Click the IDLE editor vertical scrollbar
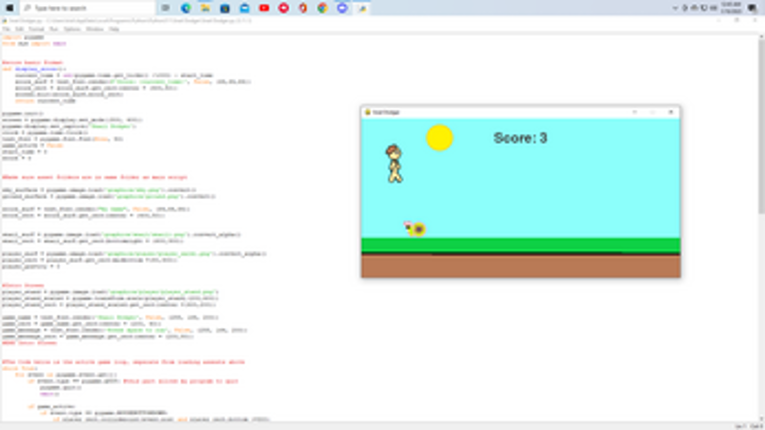 (761, 200)
